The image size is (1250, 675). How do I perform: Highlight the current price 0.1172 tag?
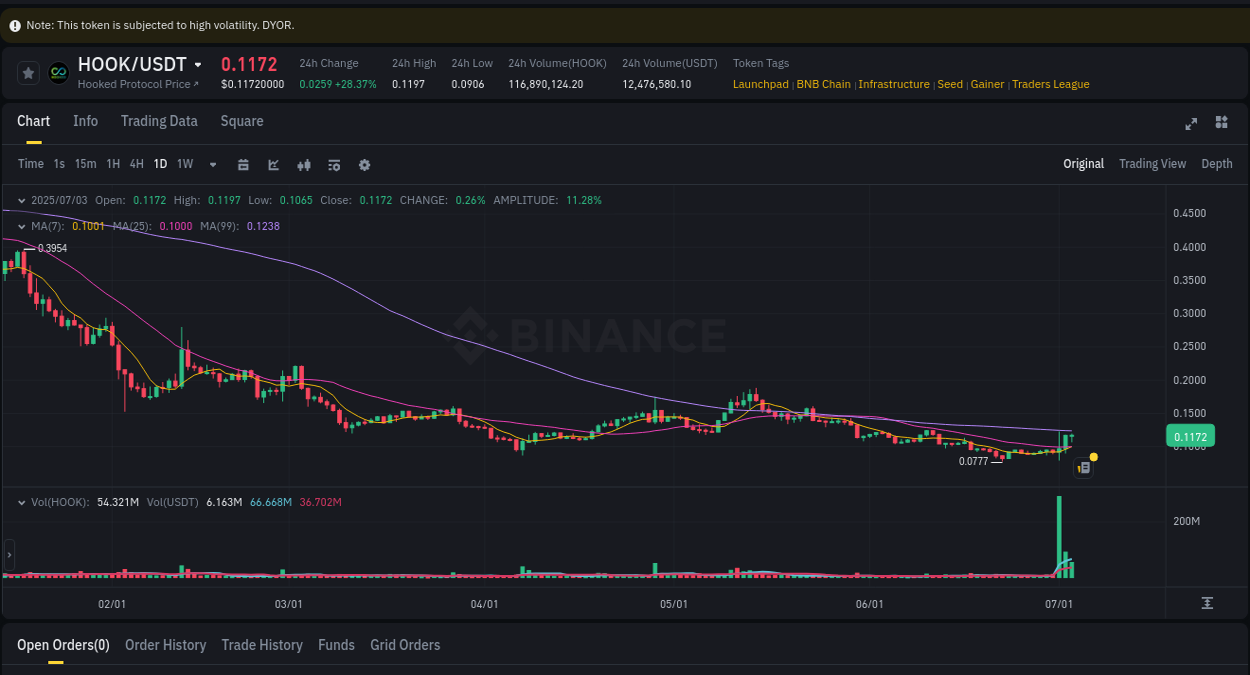(1189, 436)
